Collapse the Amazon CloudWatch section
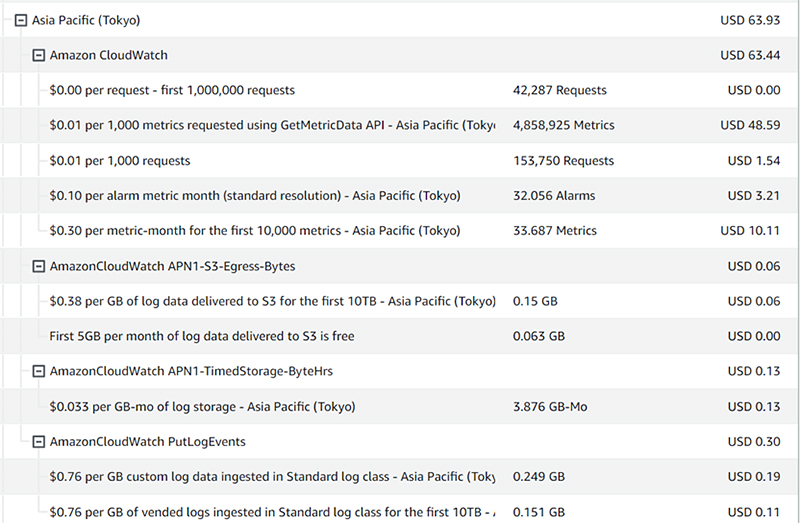This screenshot has height=523, width=800. 39,55
